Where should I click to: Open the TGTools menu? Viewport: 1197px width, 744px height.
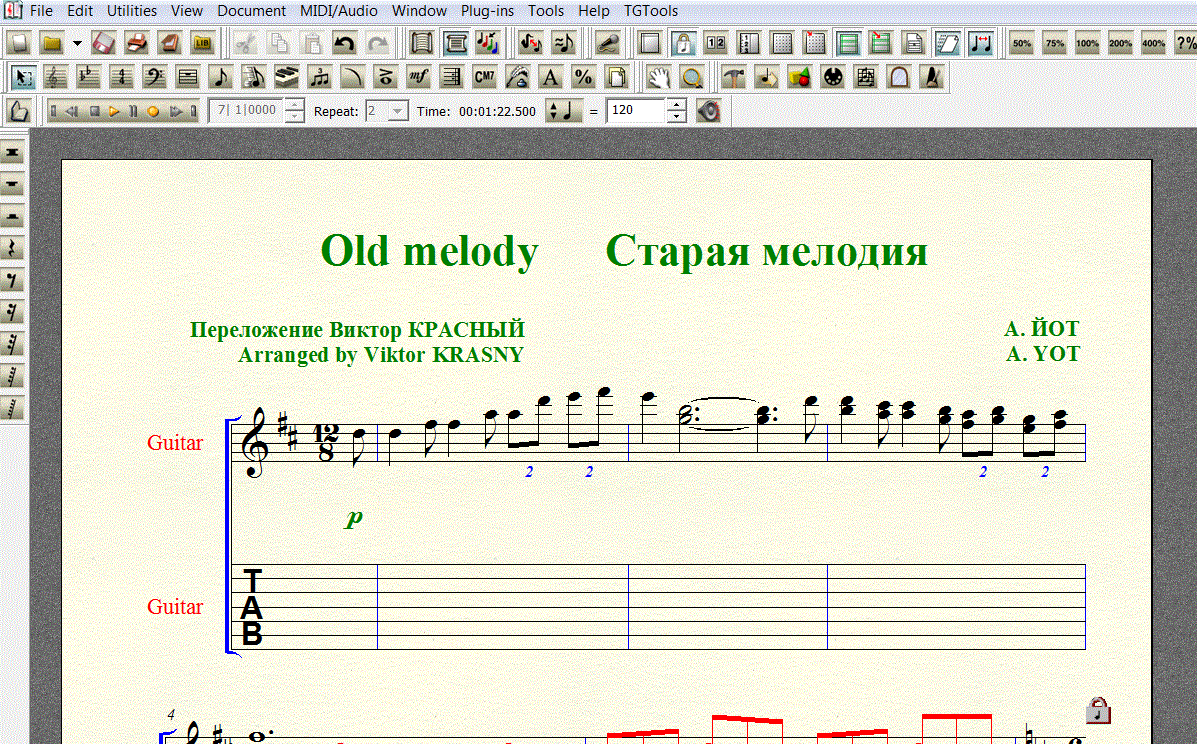pyautogui.click(x=651, y=11)
